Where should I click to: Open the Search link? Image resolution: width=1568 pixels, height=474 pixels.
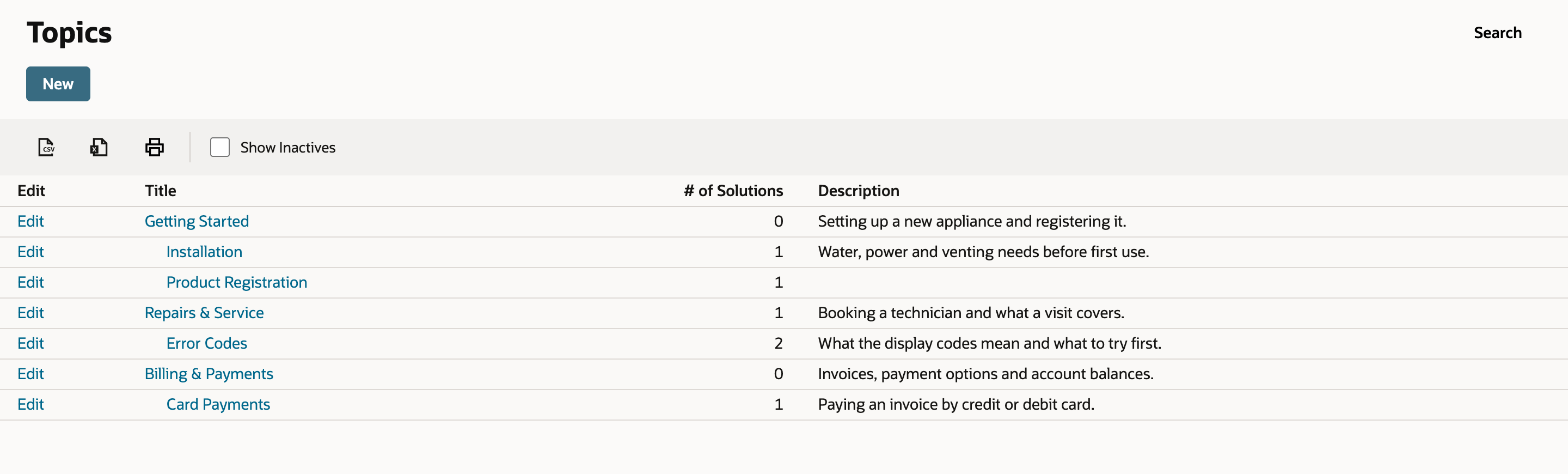[x=1497, y=33]
